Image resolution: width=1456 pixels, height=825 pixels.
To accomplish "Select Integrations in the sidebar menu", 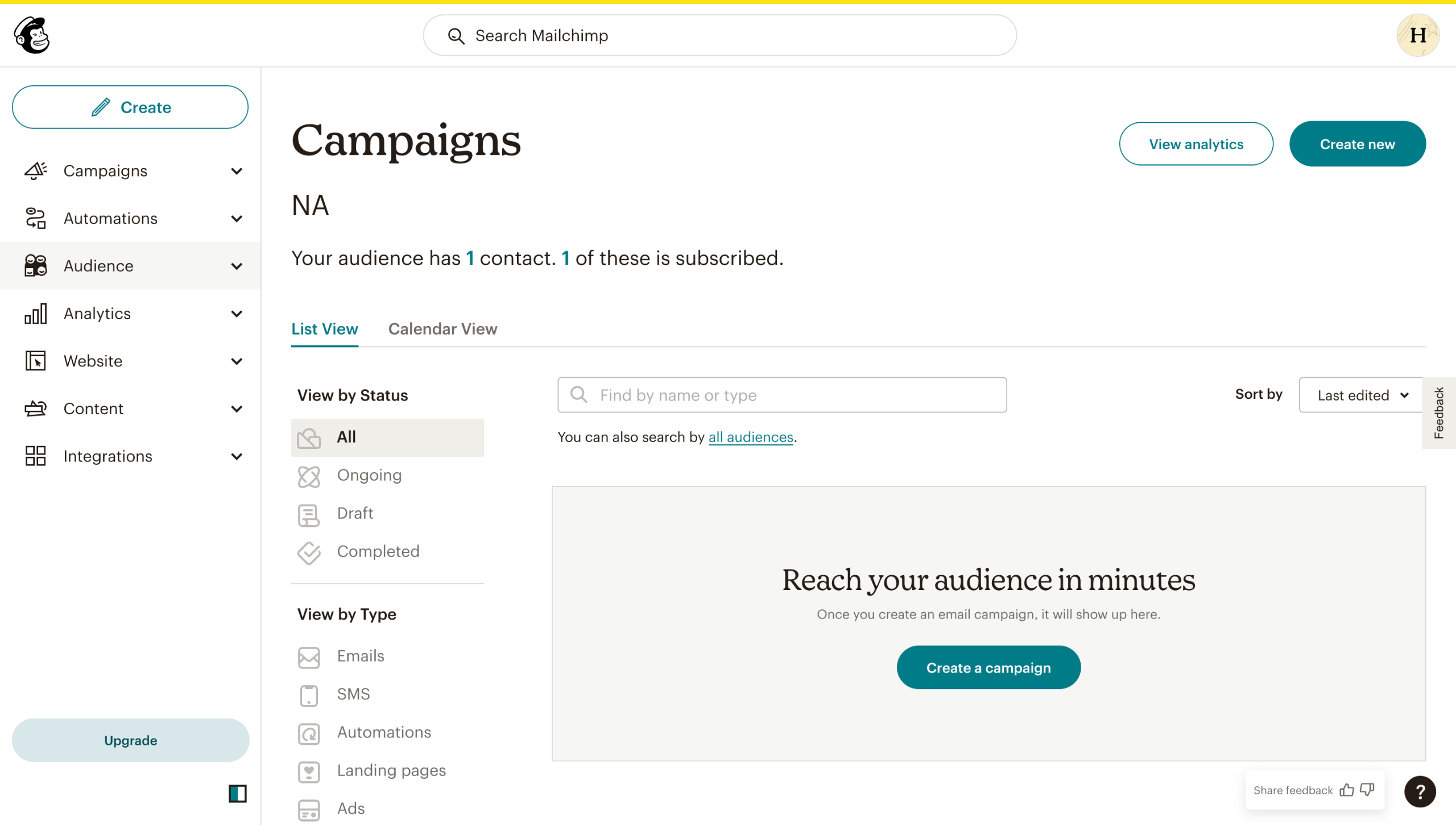I will click(130, 456).
